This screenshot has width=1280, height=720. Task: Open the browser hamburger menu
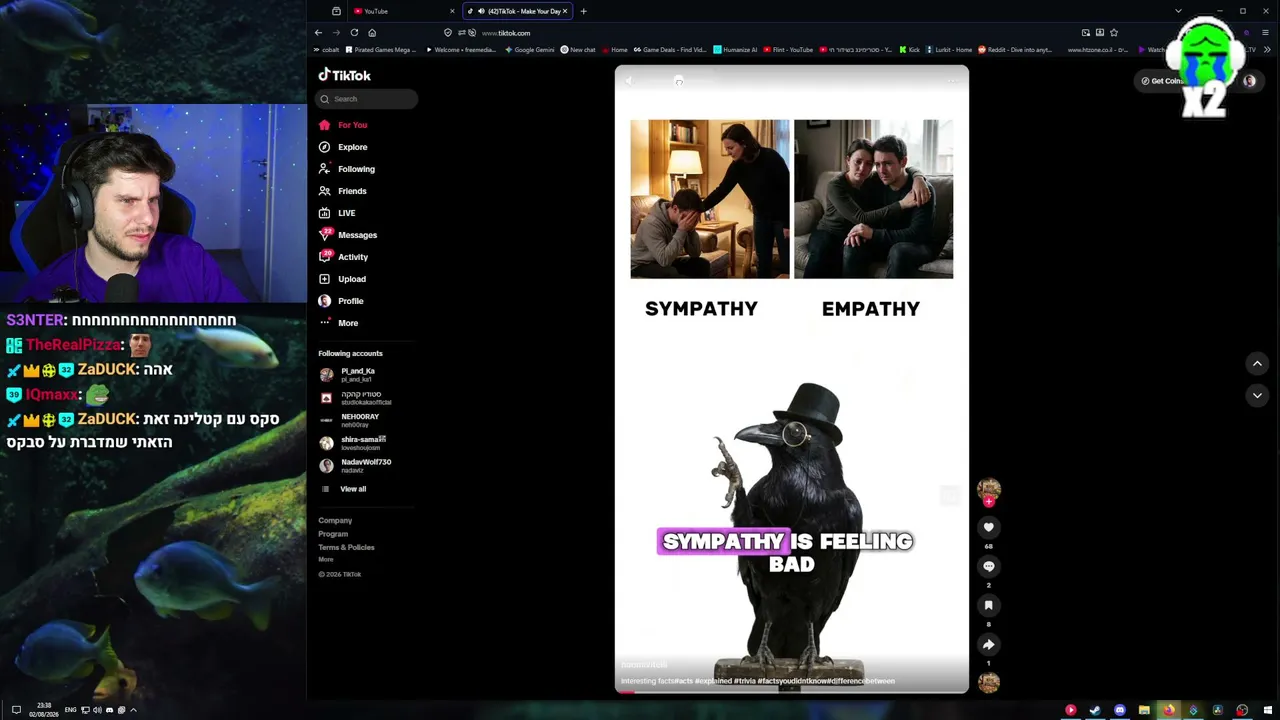tap(1265, 32)
